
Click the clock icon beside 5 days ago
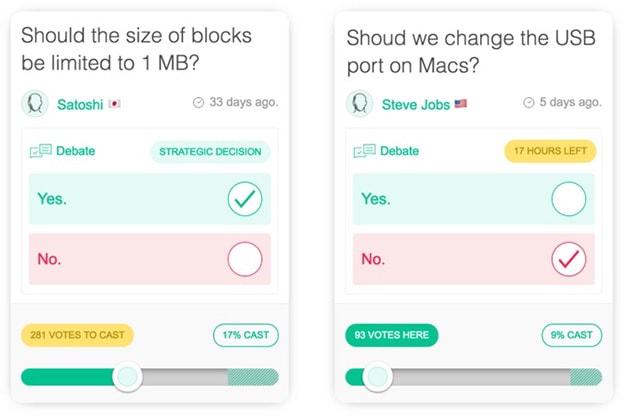(x=529, y=102)
